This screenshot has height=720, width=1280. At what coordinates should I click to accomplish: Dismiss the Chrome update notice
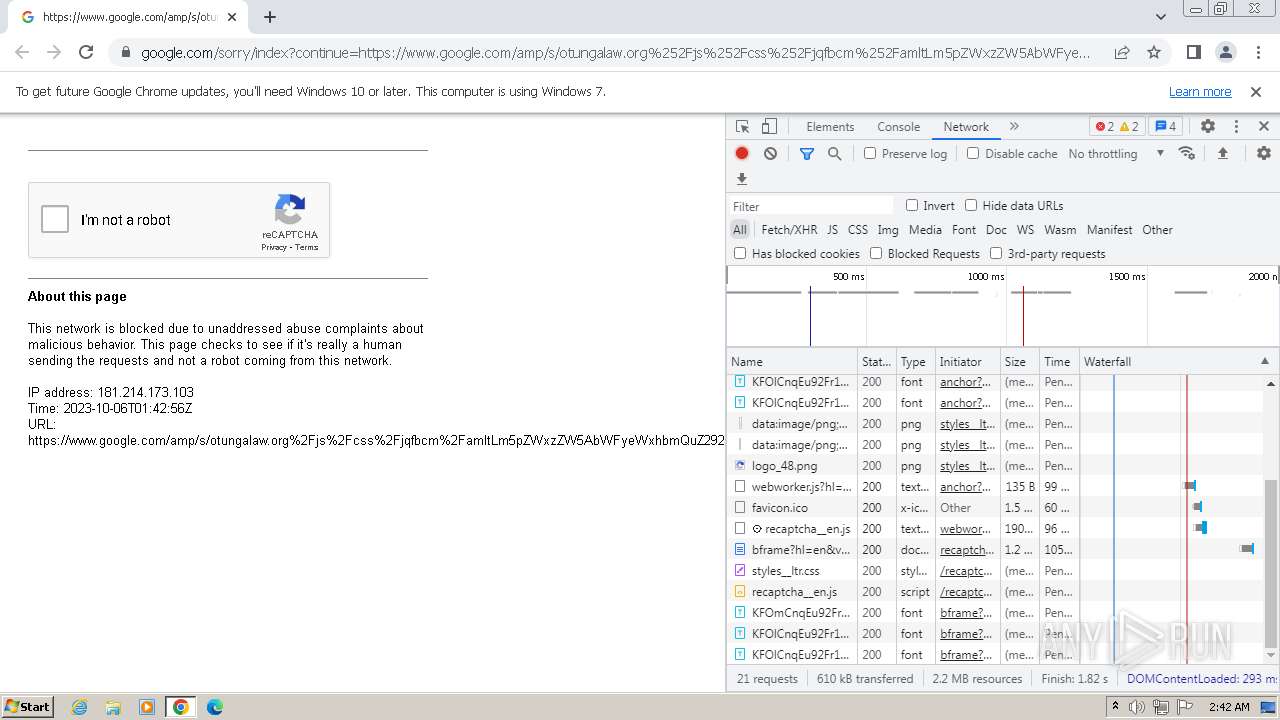[1256, 91]
